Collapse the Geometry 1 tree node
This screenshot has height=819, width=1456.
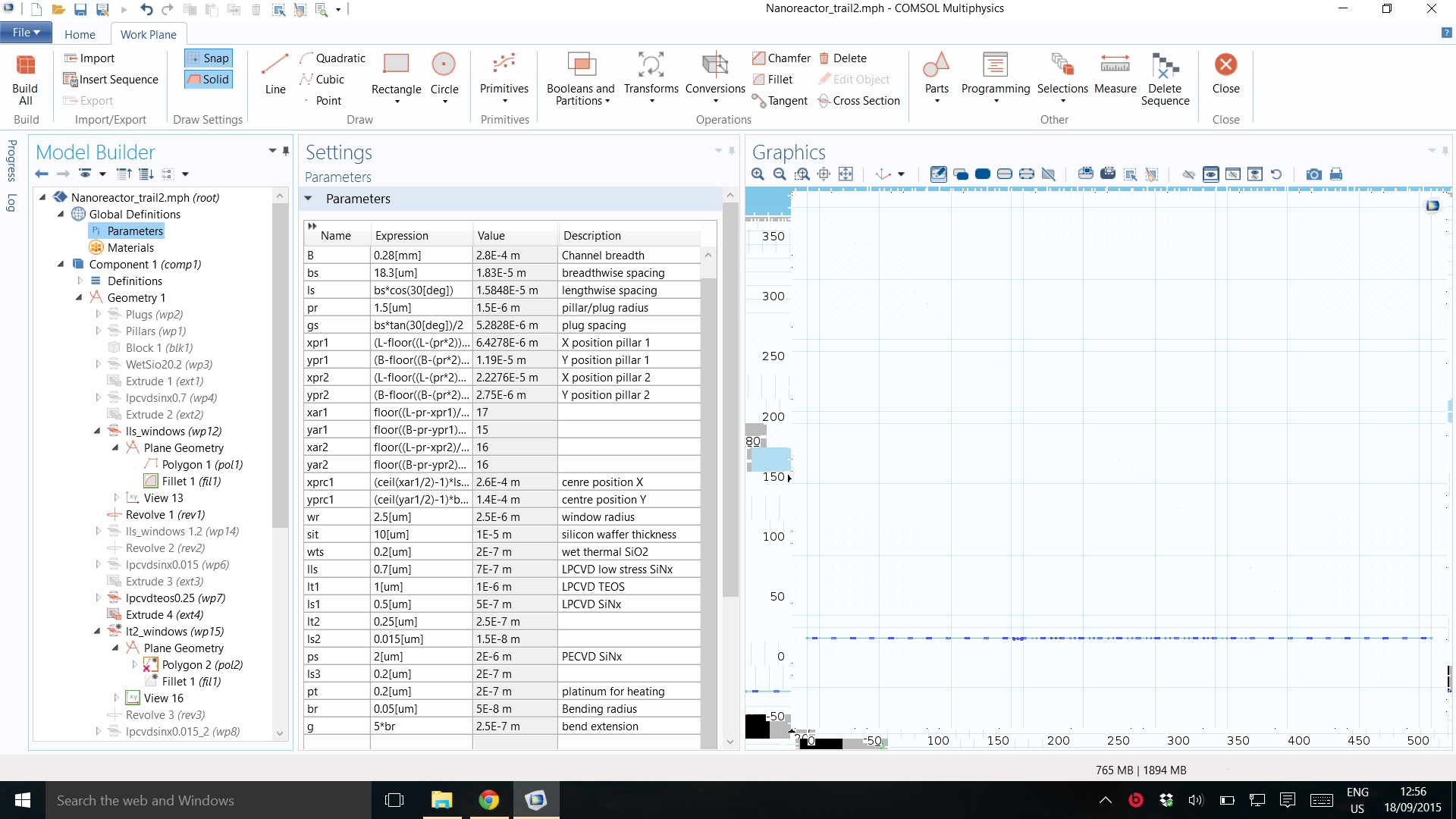point(79,298)
